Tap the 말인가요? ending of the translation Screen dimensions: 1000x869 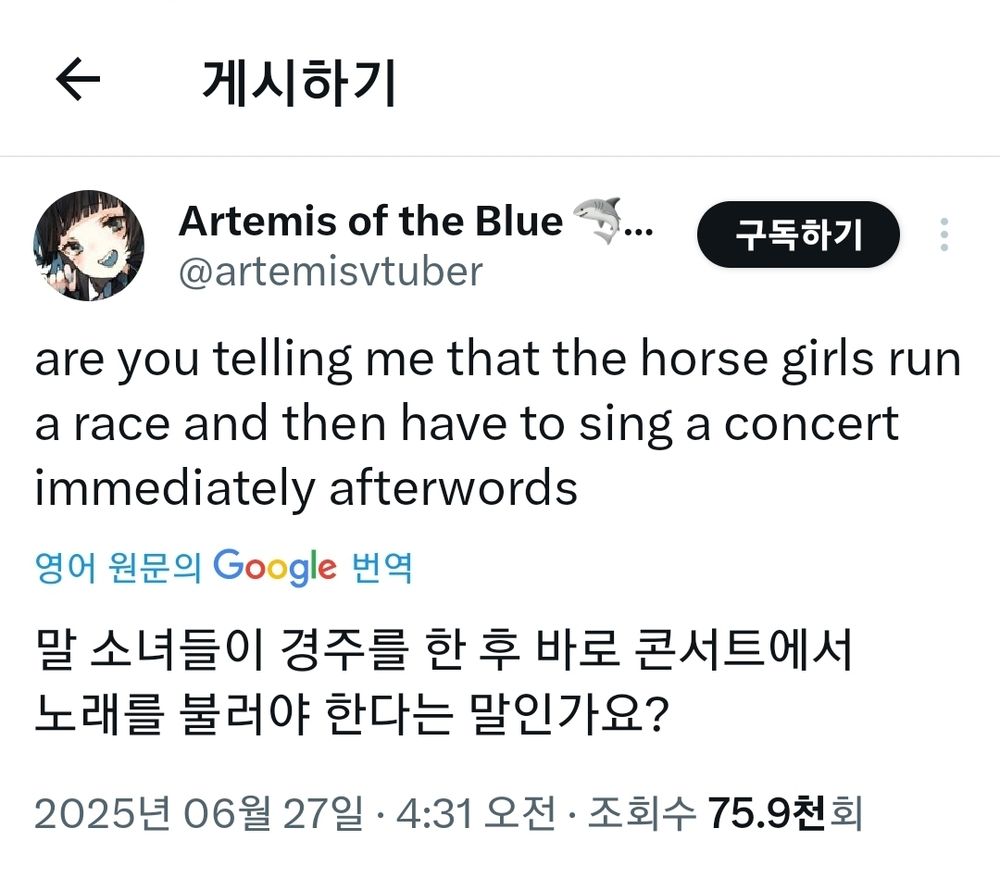click(x=568, y=713)
